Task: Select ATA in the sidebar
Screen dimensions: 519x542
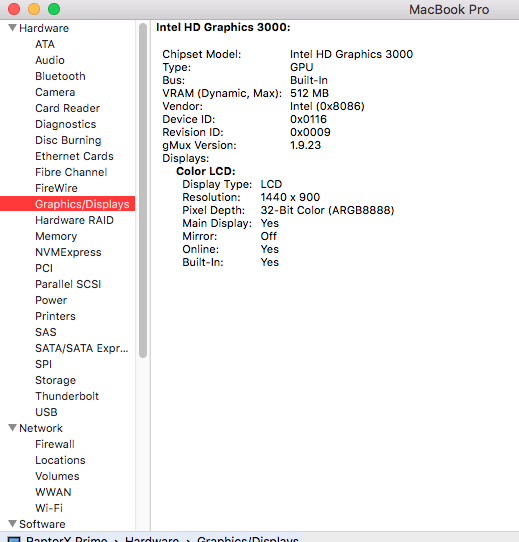Action: tap(45, 44)
